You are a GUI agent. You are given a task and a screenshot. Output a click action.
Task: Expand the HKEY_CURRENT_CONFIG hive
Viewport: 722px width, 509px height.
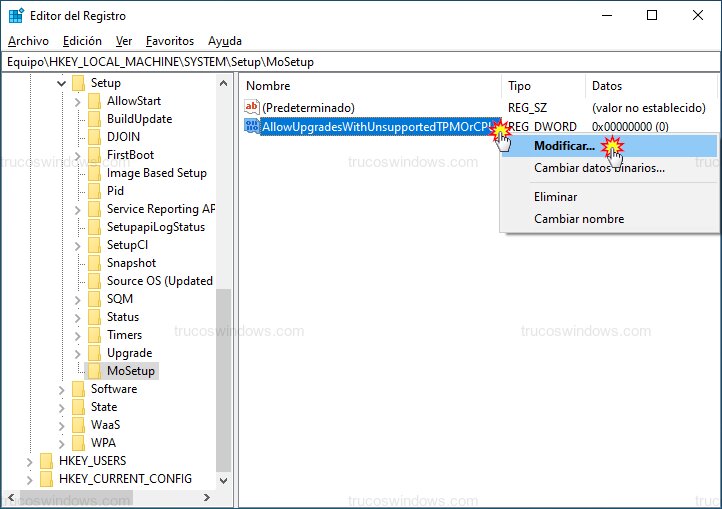(29, 480)
